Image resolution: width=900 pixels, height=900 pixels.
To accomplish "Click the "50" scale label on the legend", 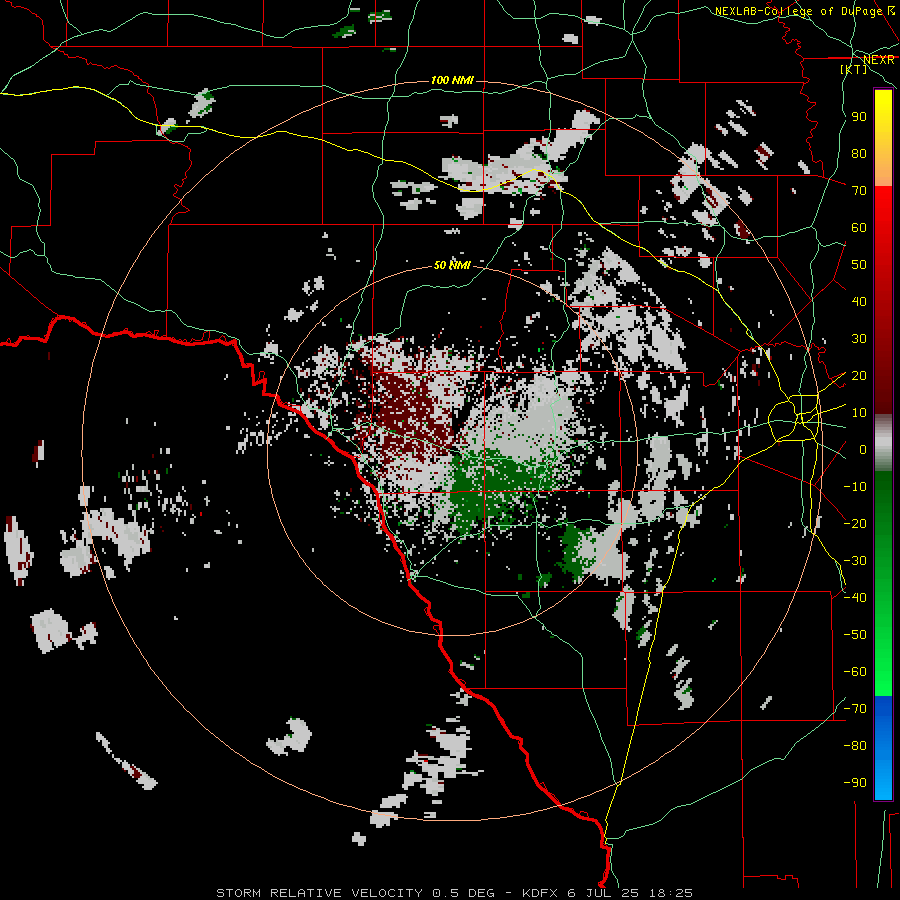I will coord(859,265).
